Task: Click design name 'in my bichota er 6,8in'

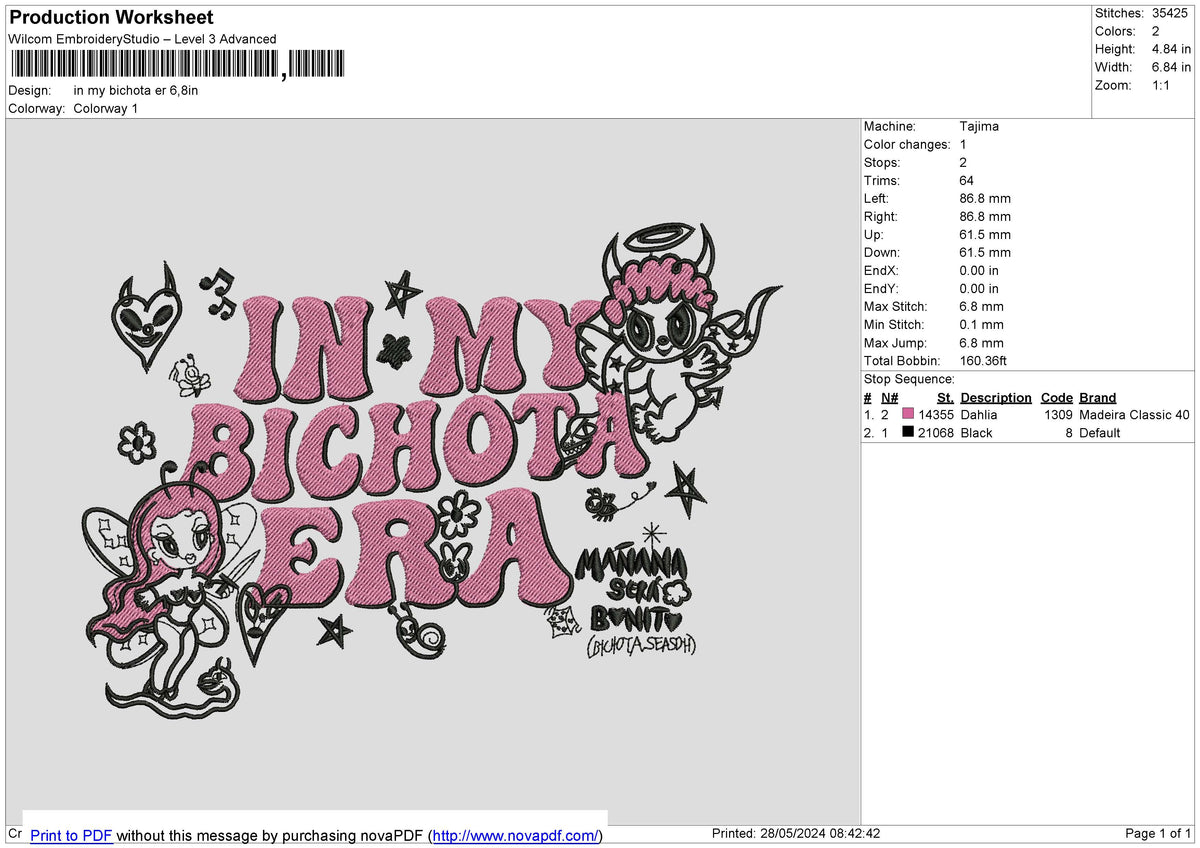Action: [136, 90]
